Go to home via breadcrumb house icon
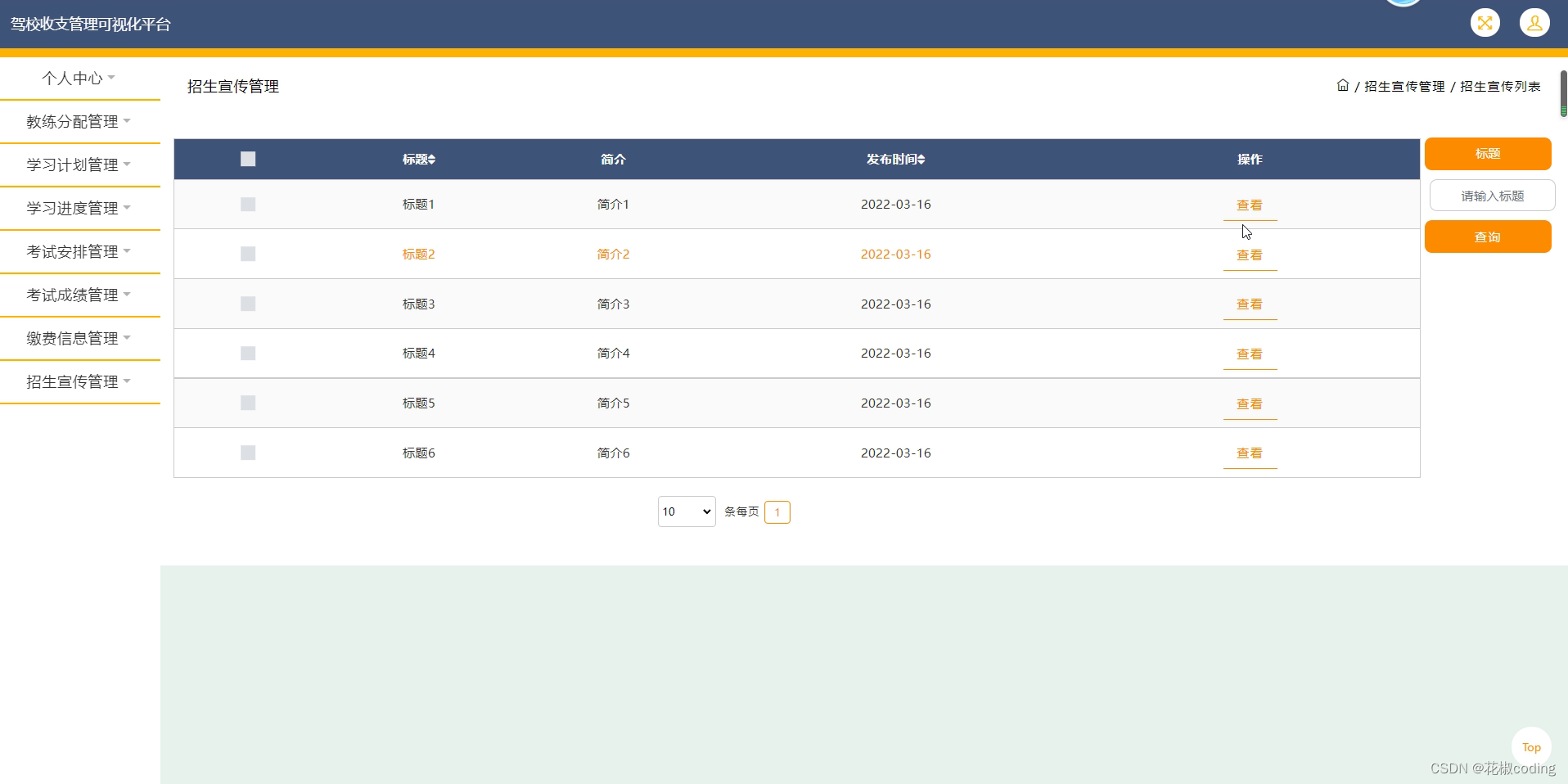This screenshot has height=784, width=1568. (x=1342, y=85)
